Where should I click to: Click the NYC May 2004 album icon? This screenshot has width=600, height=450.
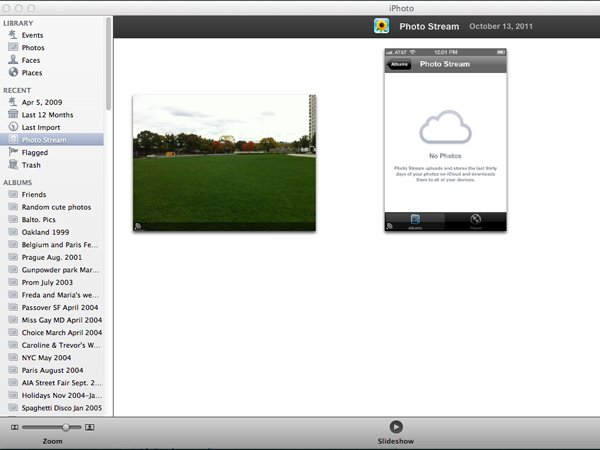13,357
